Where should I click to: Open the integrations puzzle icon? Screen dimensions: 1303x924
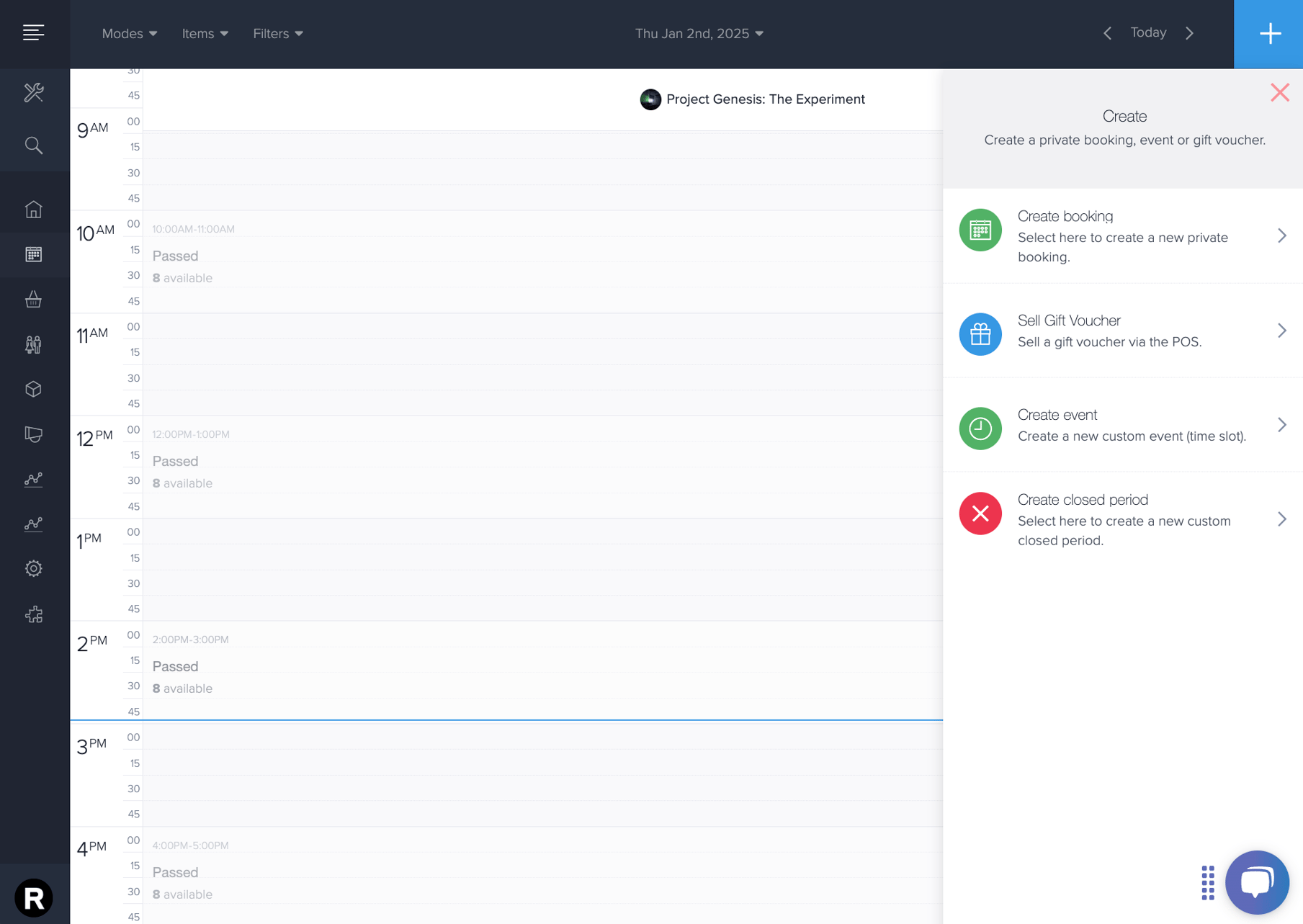[34, 614]
